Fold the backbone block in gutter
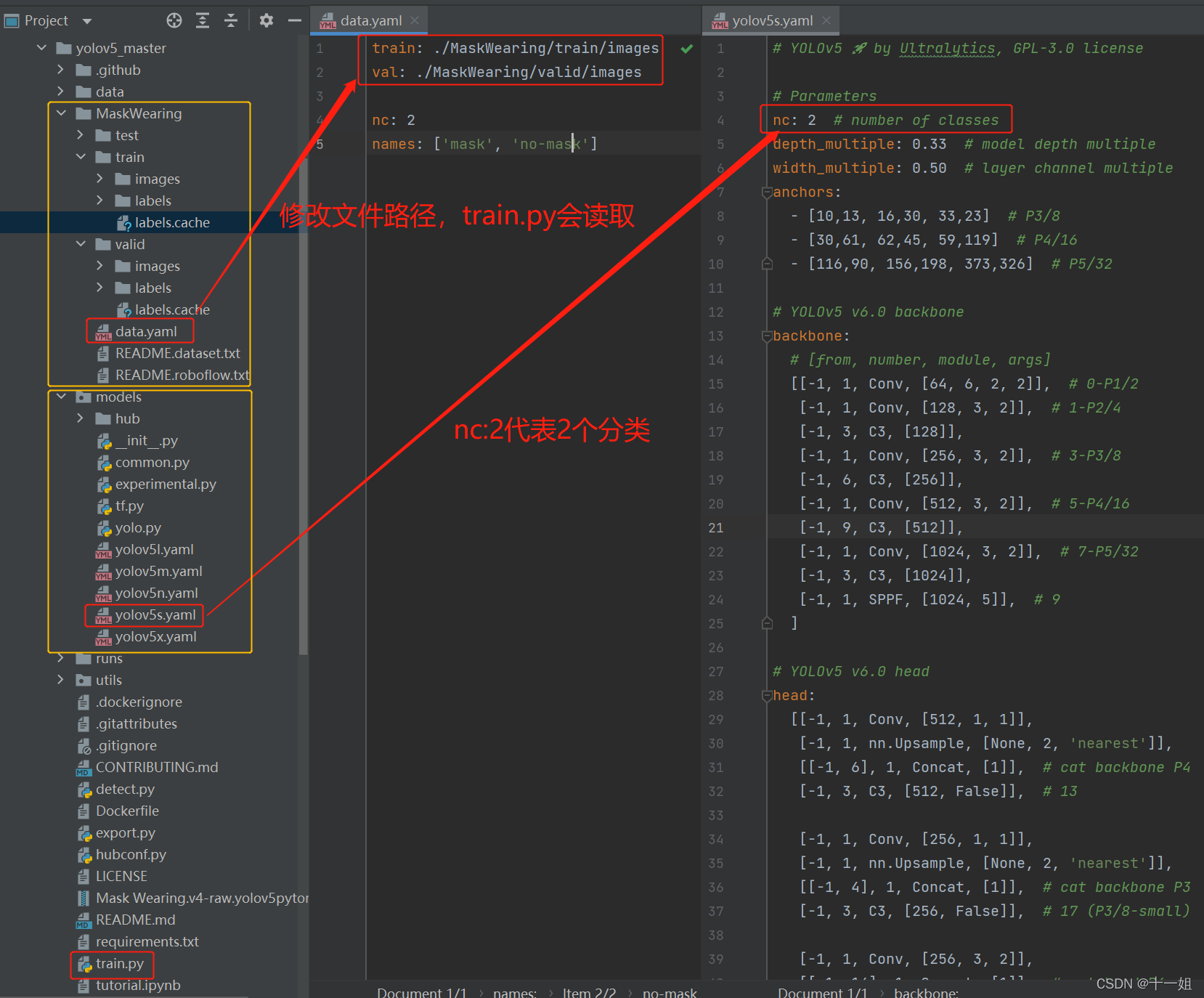This screenshot has width=1204, height=998. pos(766,336)
